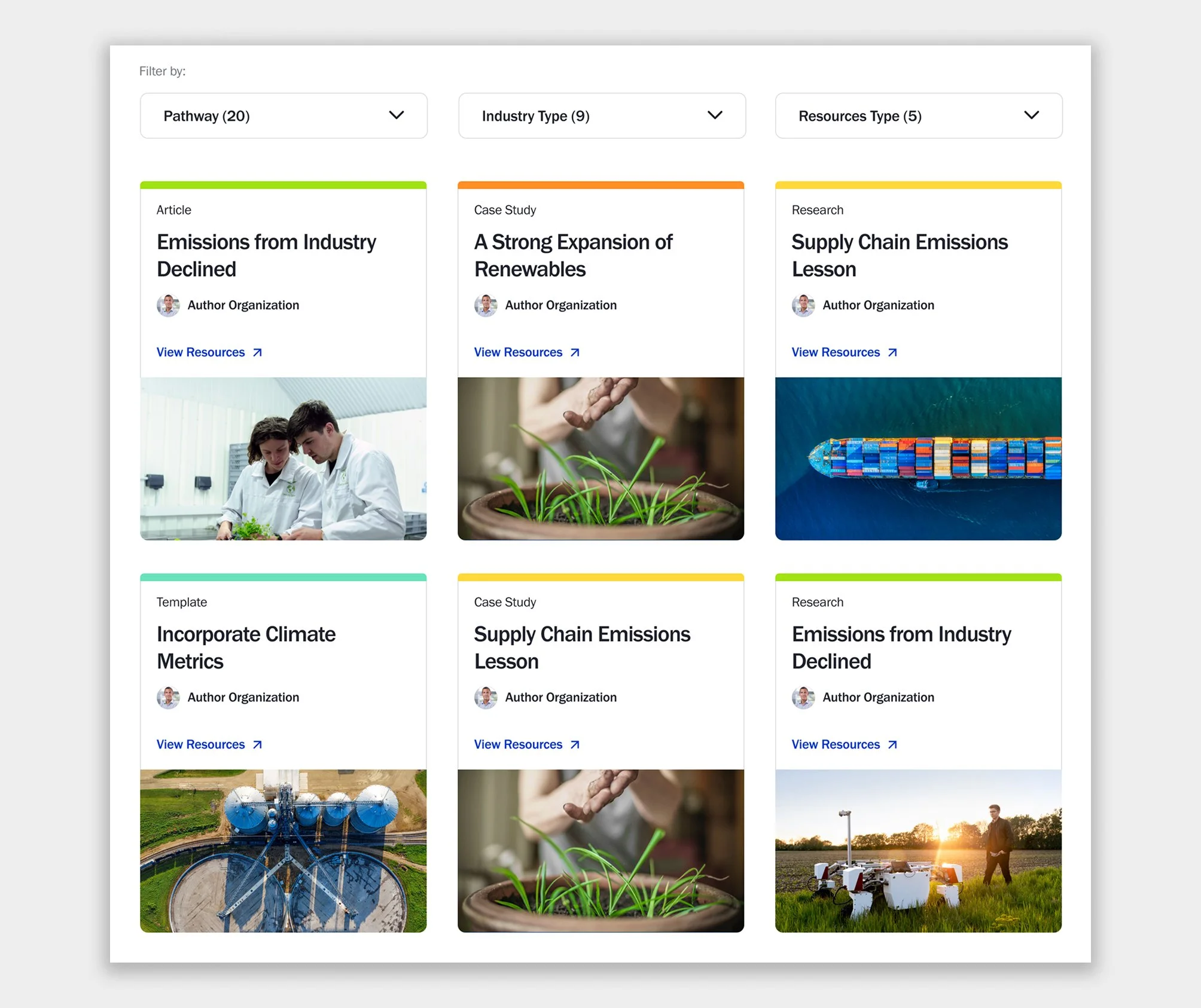1201x1008 pixels.
Task: Expand the Pathway (20) filter dropdown
Action: [283, 115]
